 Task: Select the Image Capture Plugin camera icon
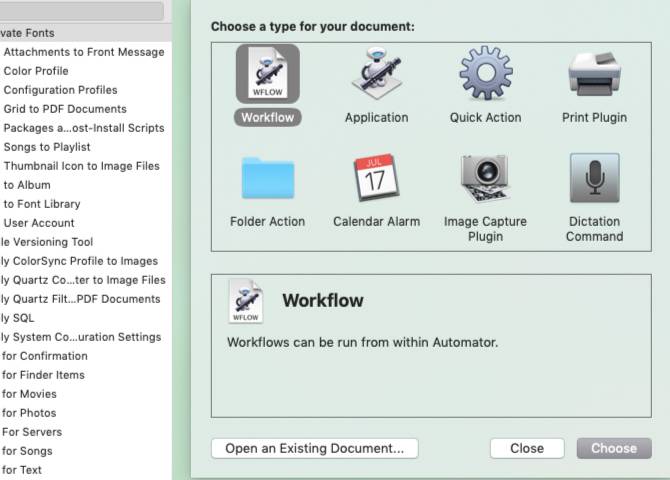click(x=485, y=178)
